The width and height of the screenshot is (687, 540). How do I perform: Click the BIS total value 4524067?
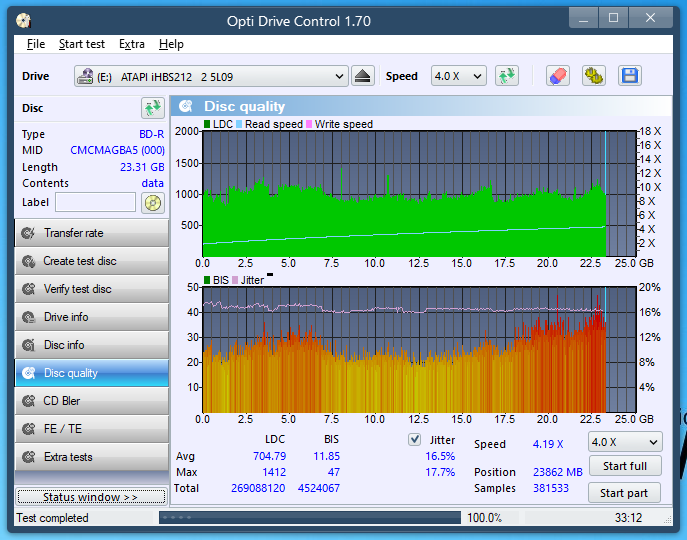pos(319,488)
